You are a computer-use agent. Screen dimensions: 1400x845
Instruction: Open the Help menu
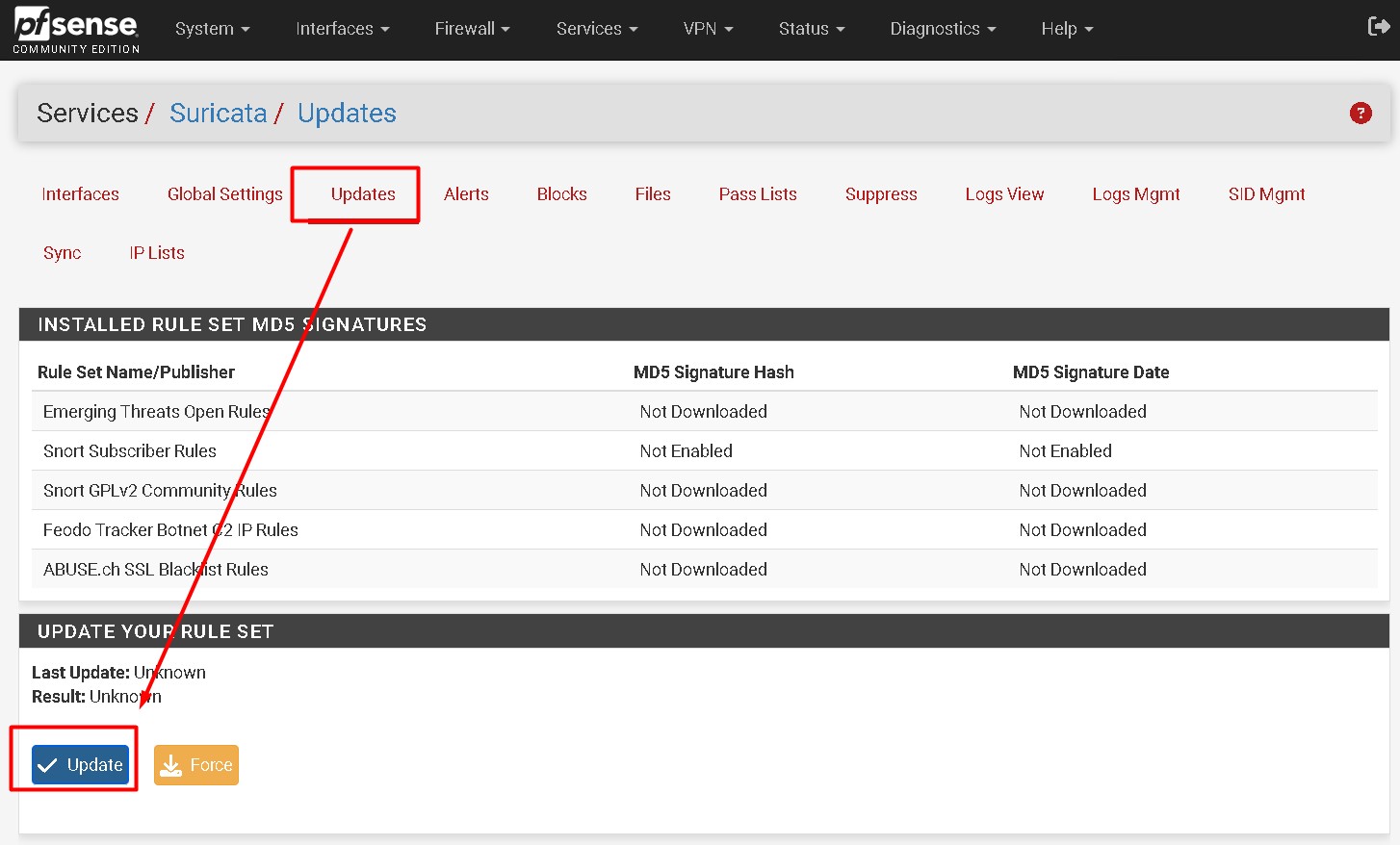pyautogui.click(x=1065, y=29)
